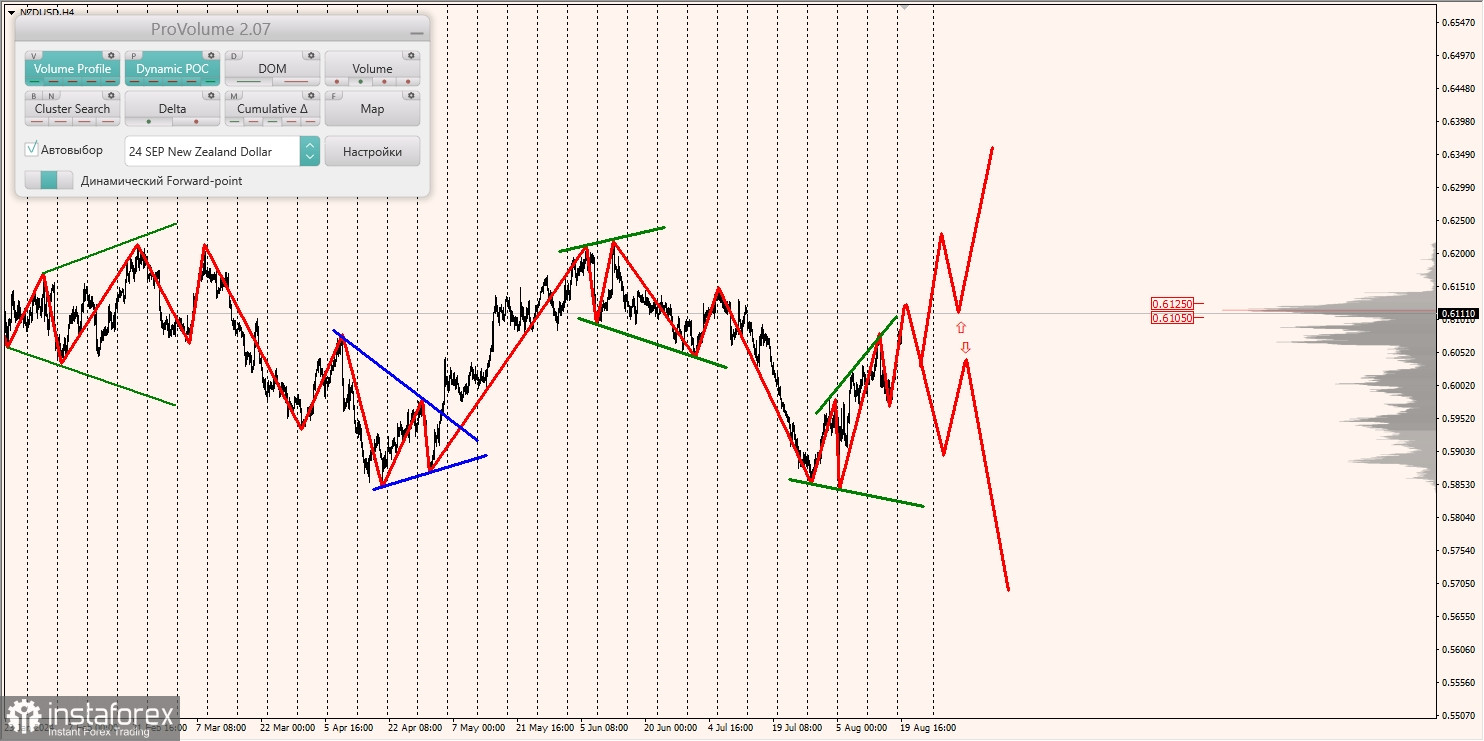
Task: Minimize the ProVolume 2.07 panel
Action: click(x=417, y=33)
